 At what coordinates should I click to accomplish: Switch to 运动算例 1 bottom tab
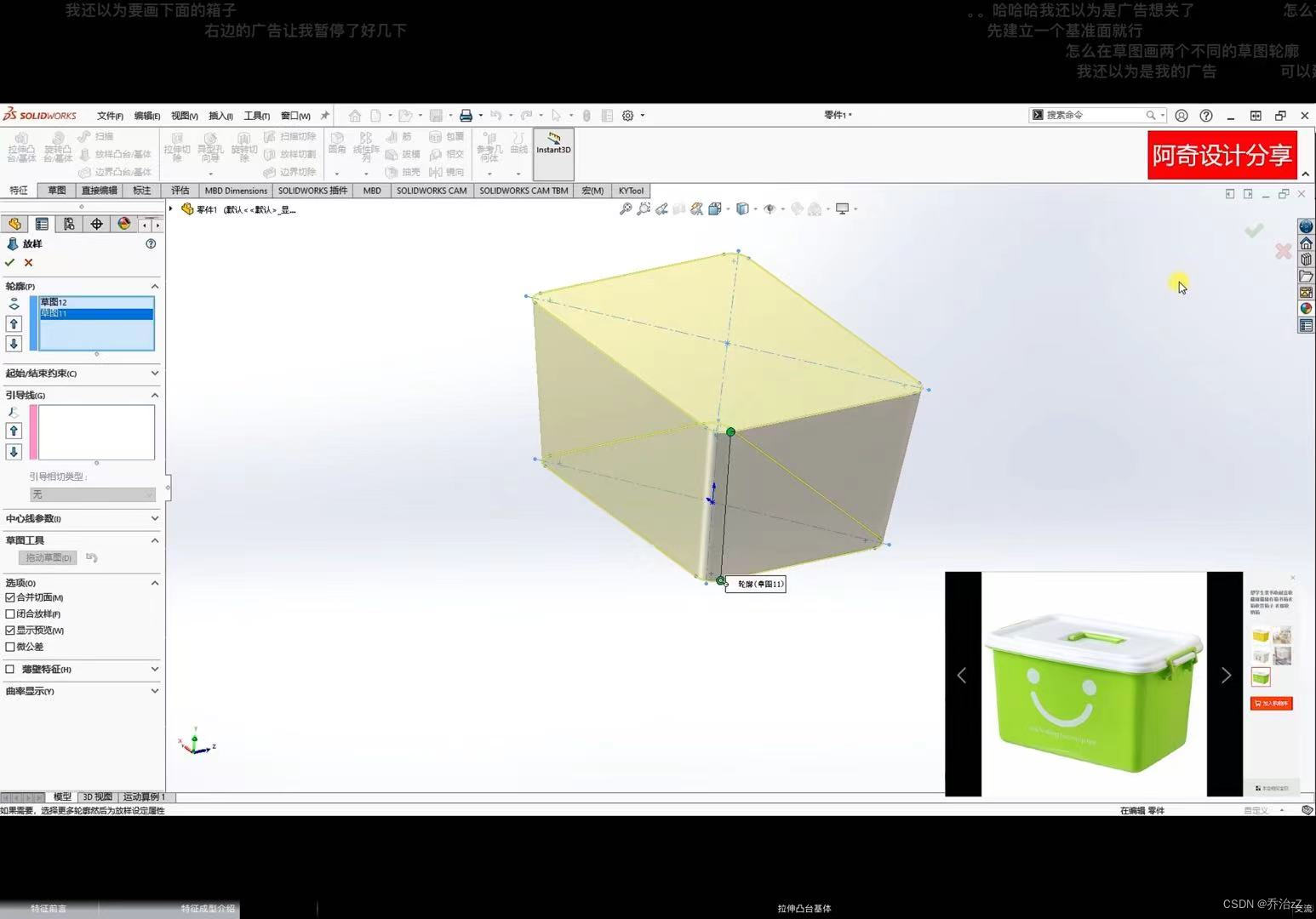(x=144, y=797)
